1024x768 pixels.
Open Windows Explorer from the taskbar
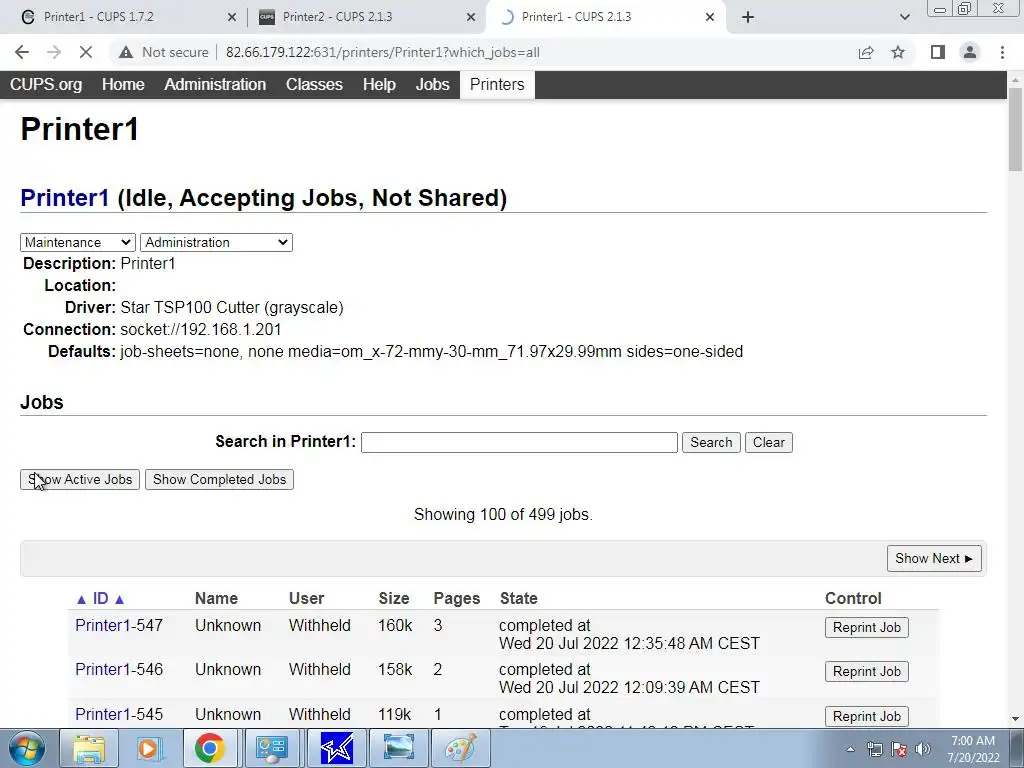[88, 748]
